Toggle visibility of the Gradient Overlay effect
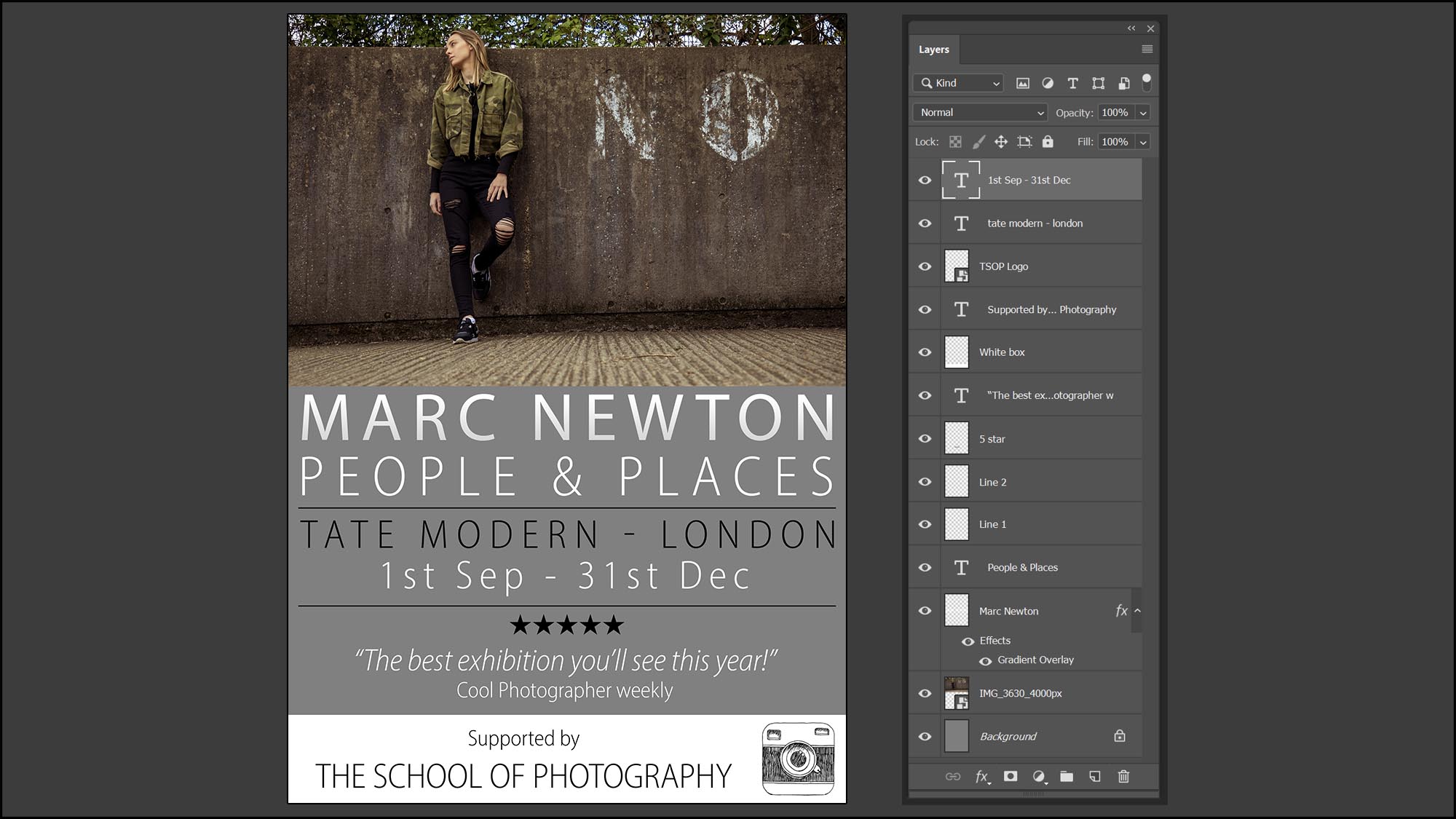The image size is (1456, 819). click(985, 660)
